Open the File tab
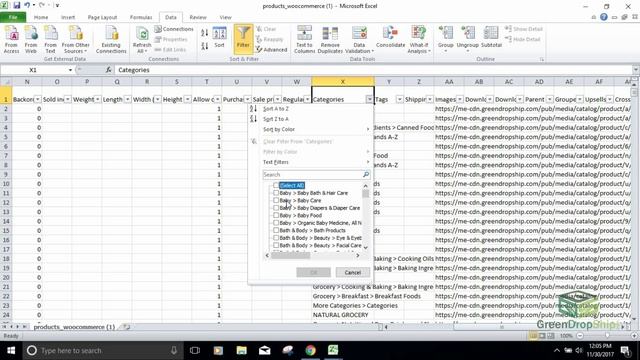This screenshot has width=640, height=360. click(13, 17)
